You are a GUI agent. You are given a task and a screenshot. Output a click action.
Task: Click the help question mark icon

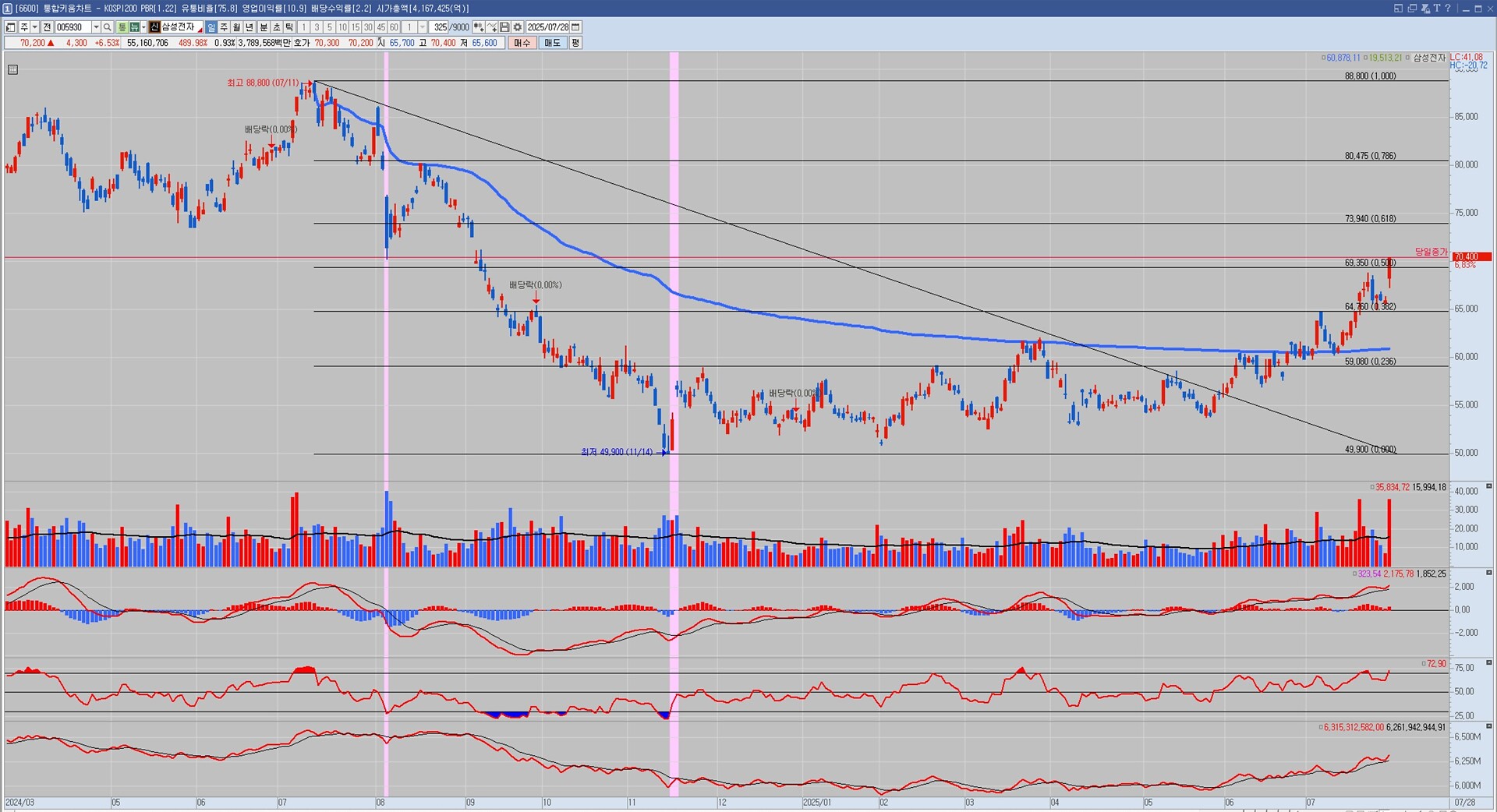coord(1448,8)
